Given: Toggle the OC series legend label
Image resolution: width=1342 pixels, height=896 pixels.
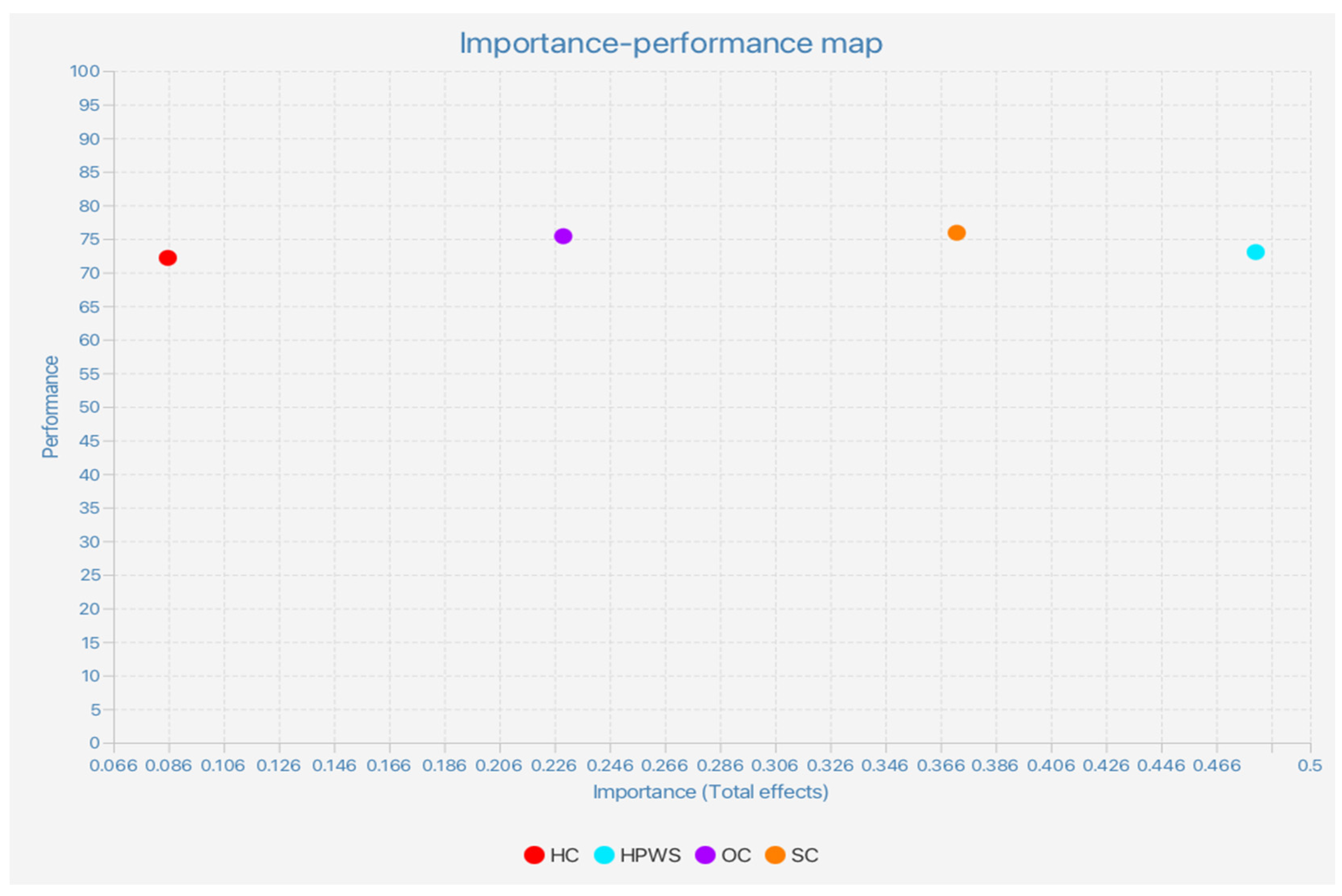Looking at the screenshot, I should coord(736,856).
